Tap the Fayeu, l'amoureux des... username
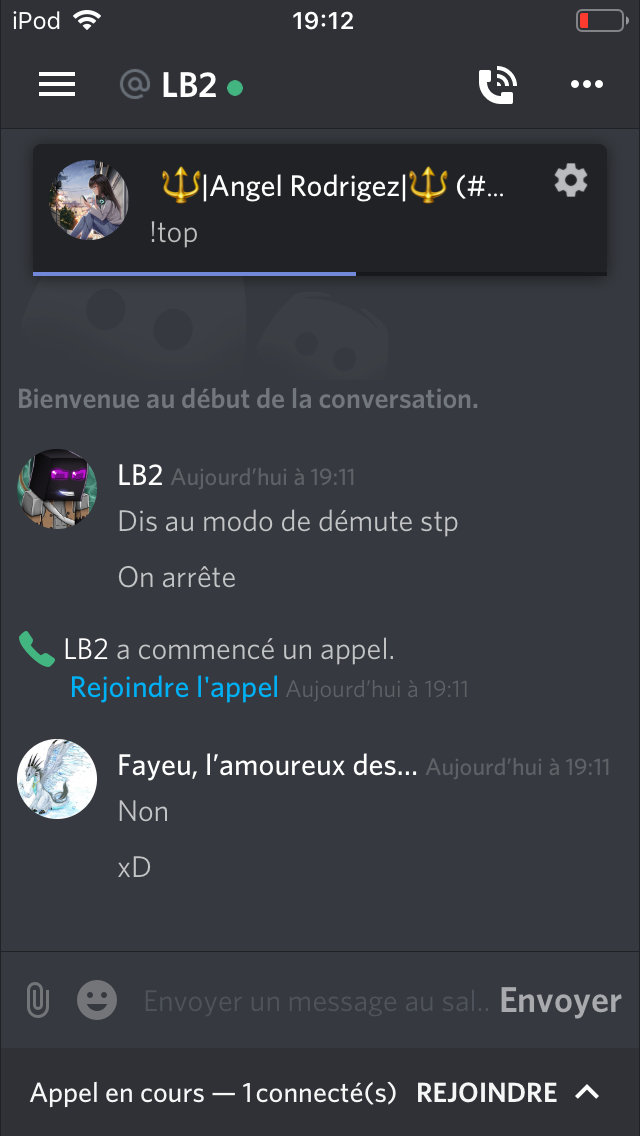 click(x=267, y=766)
